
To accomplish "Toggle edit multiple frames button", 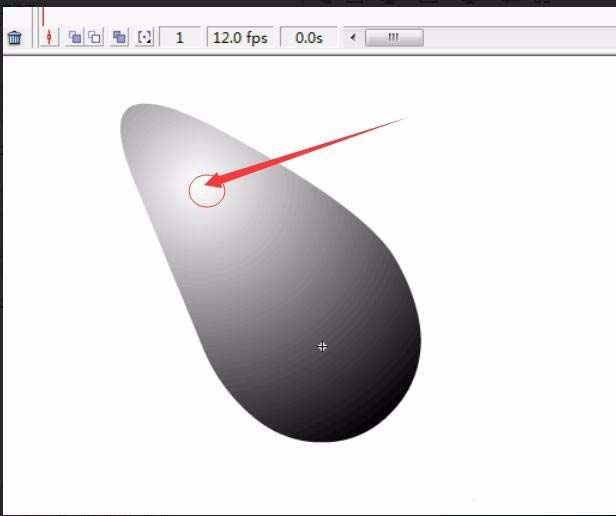I will [x=119, y=38].
